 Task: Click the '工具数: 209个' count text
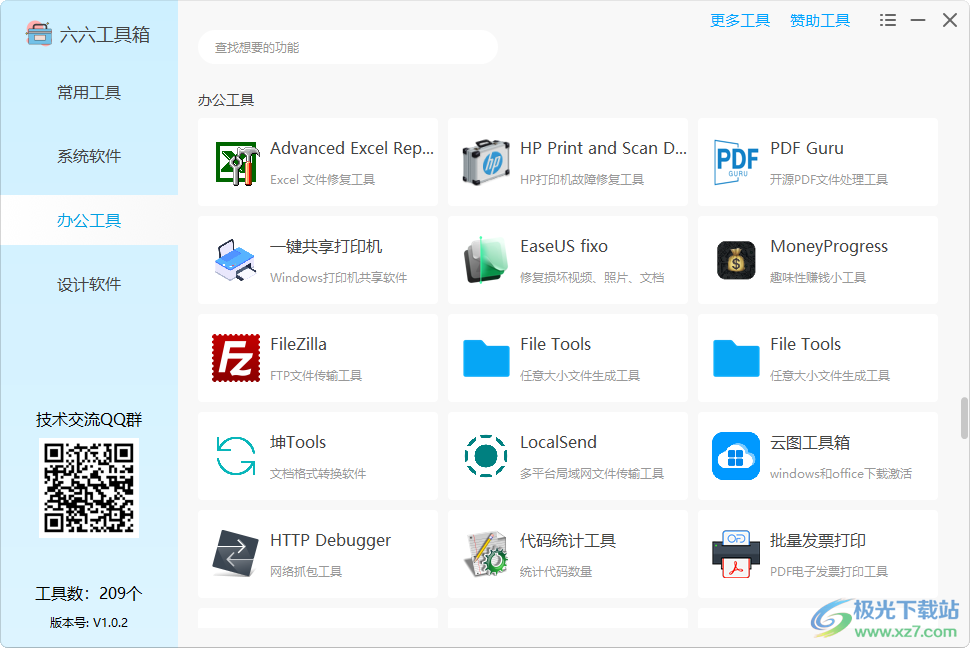[x=89, y=594]
